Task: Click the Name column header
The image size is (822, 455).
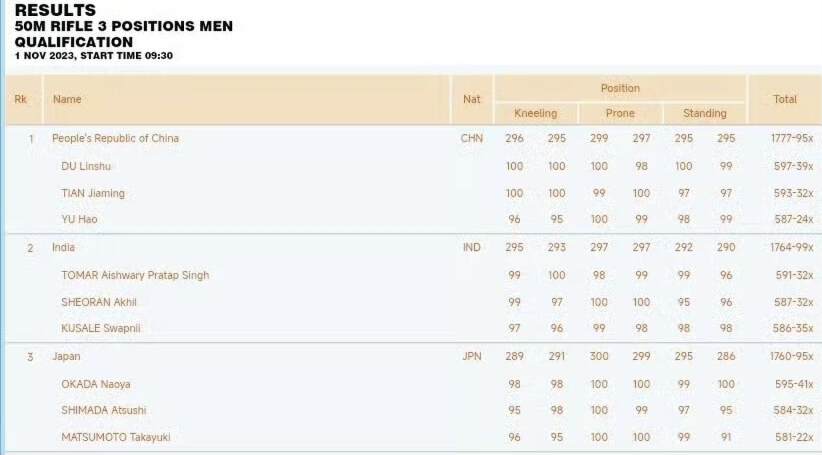Action: point(67,99)
